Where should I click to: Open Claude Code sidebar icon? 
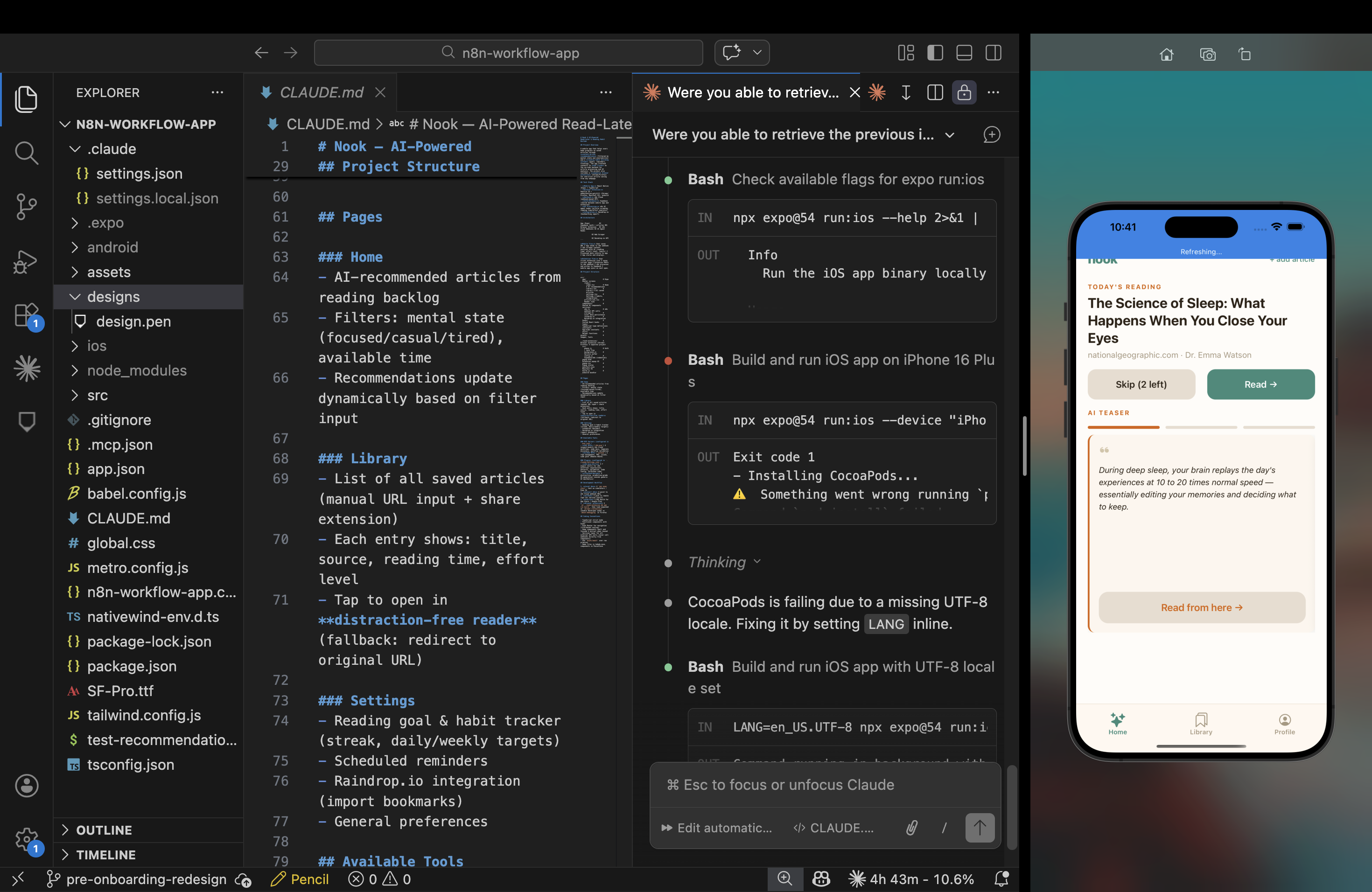[26, 368]
